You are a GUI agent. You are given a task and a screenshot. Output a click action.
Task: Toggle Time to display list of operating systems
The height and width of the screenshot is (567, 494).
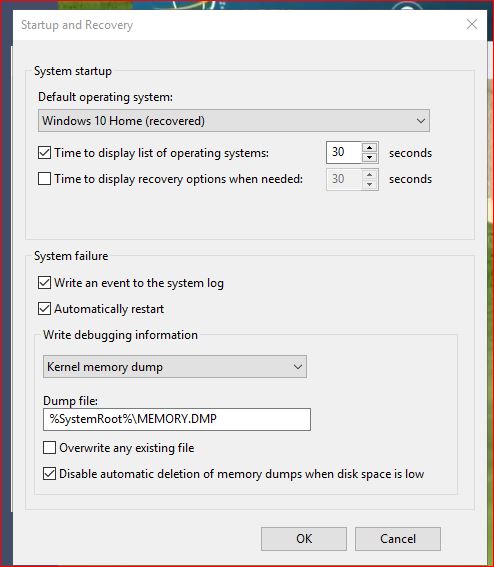click(x=44, y=153)
